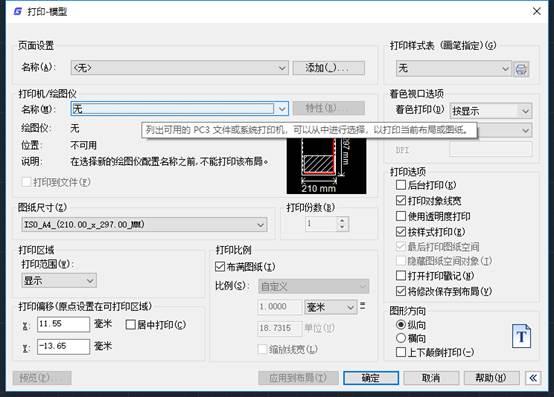Uncheck 布满图纸(I) checkbox
Image resolution: width=554 pixels, height=397 pixels.
point(220,267)
